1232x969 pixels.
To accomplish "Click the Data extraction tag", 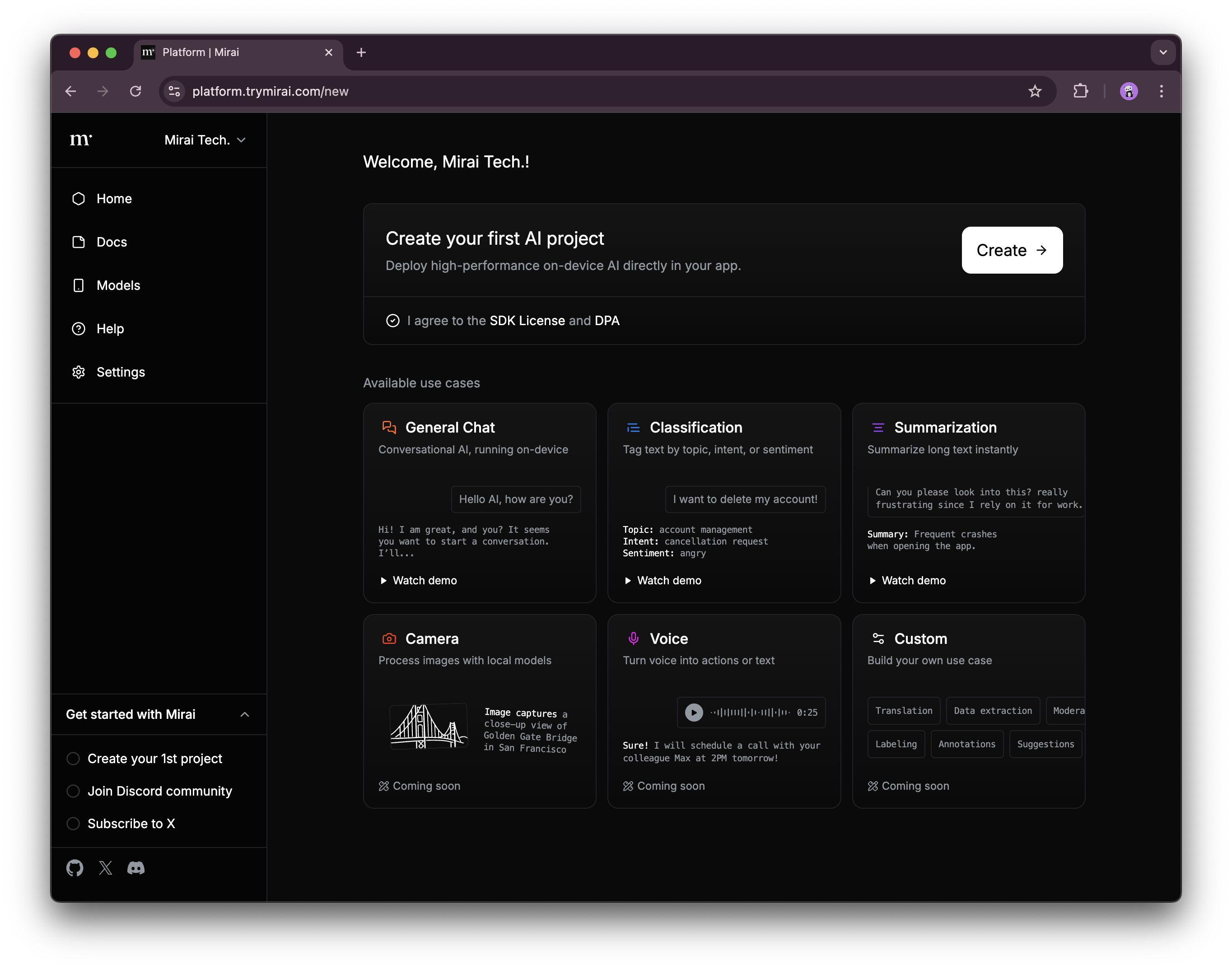I will (993, 711).
